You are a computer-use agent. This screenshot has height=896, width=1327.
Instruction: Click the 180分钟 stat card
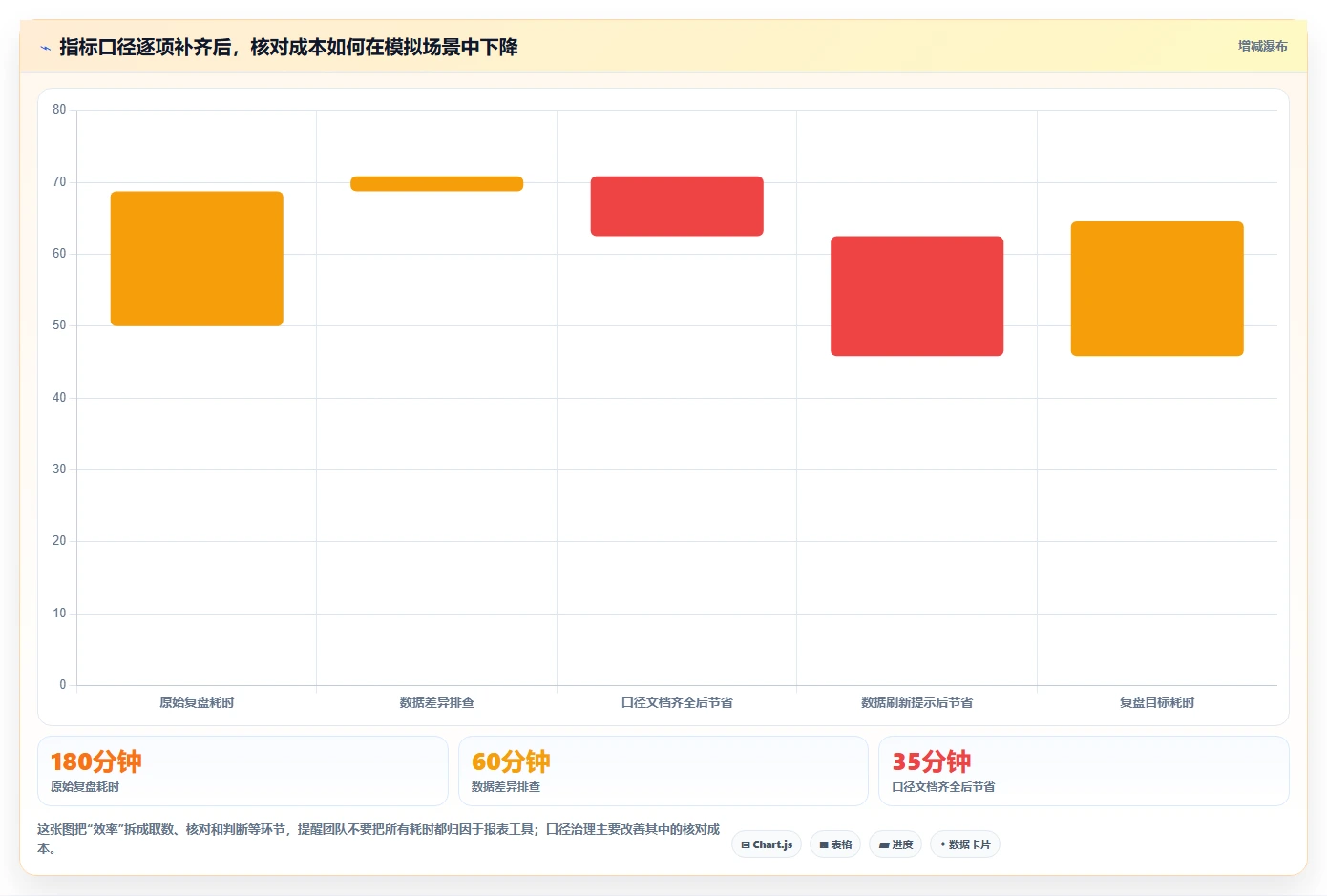pyautogui.click(x=242, y=771)
